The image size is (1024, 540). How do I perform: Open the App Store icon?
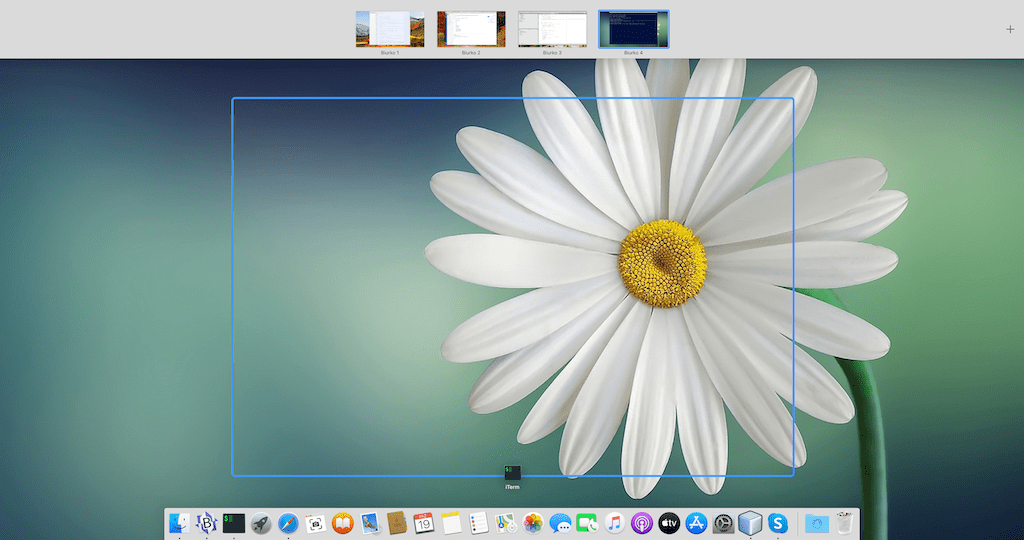pos(697,523)
